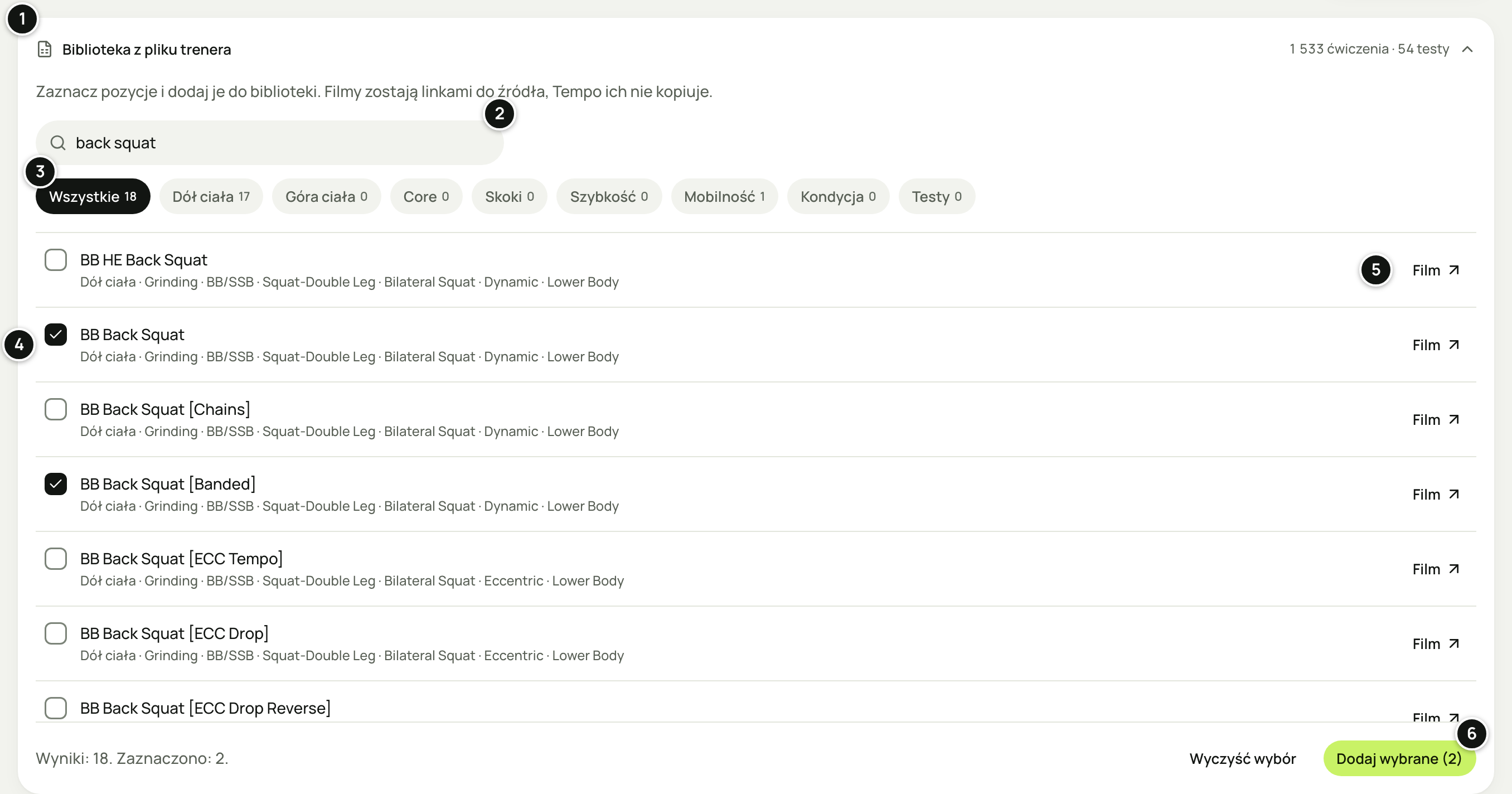
Task: Open Film link for BB Back Squat [ECC Tempo]
Action: pos(1436,569)
